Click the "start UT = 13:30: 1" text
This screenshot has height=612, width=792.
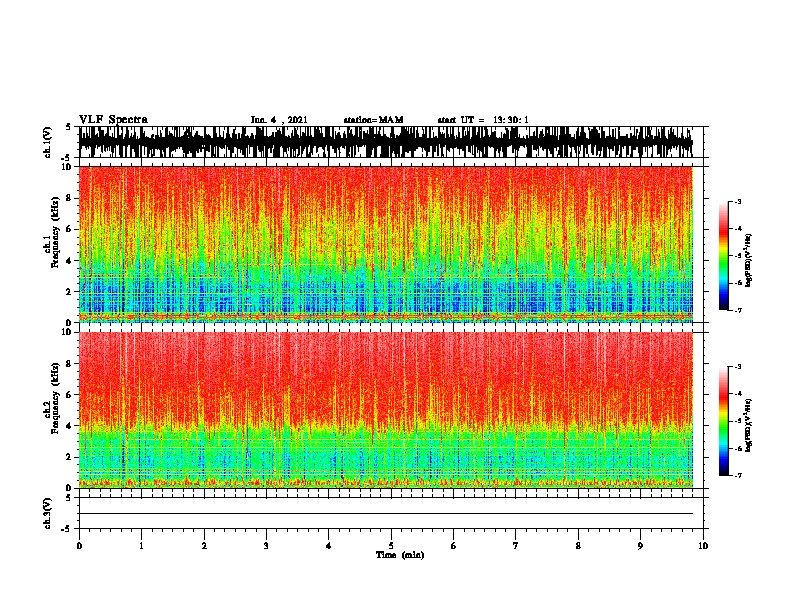point(483,120)
